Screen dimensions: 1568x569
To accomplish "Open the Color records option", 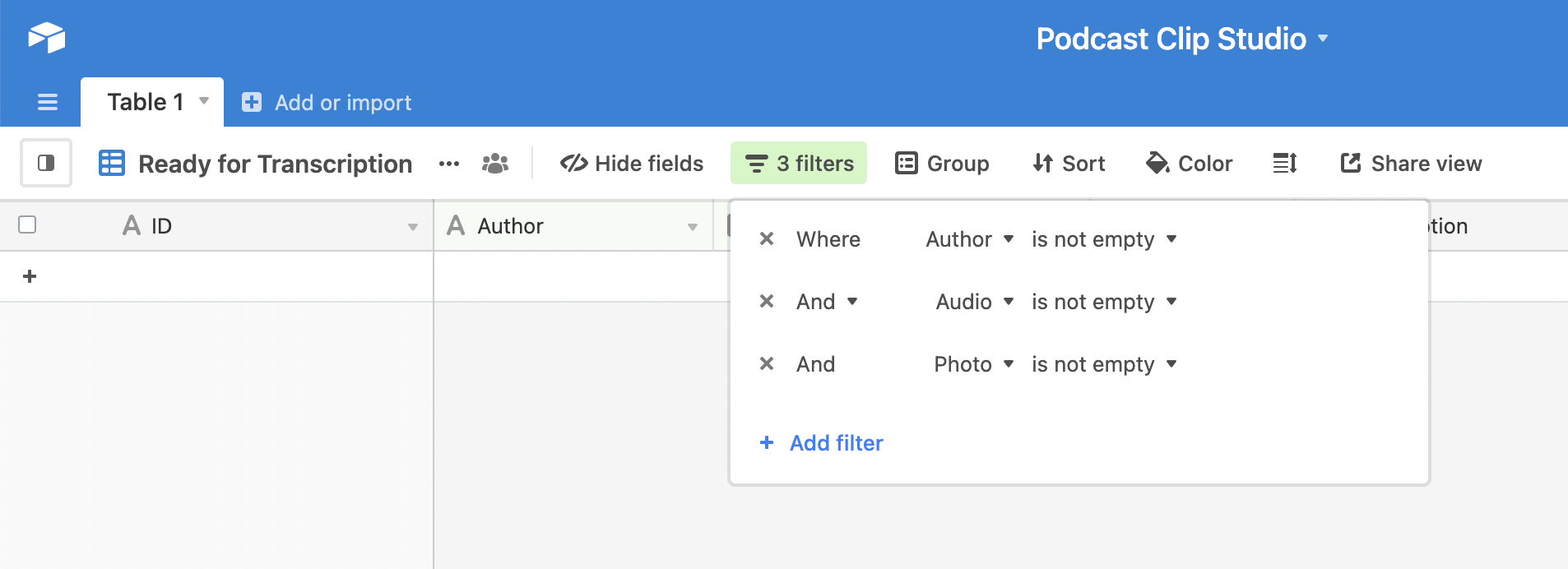I will coord(1189,164).
